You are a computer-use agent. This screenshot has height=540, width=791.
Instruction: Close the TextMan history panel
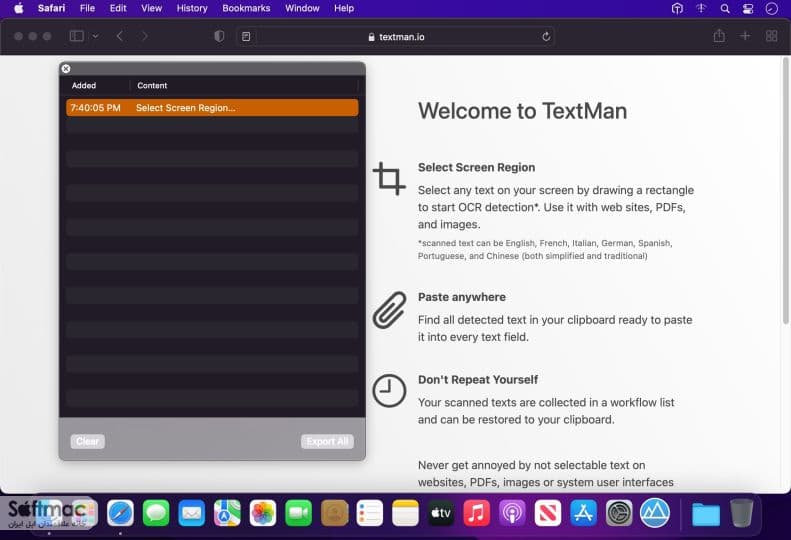(66, 69)
